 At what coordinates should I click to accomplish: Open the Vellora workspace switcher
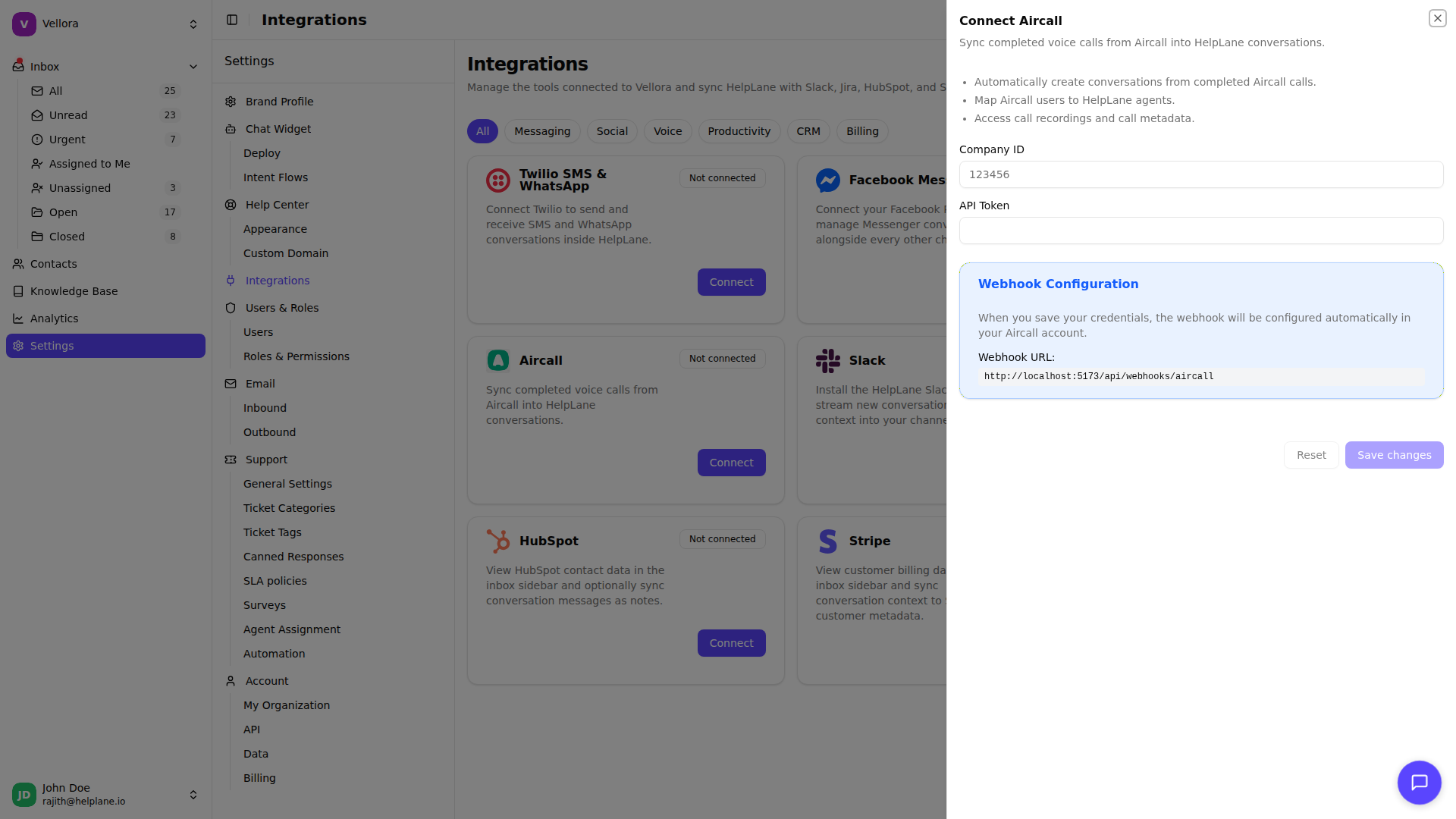[x=105, y=24]
